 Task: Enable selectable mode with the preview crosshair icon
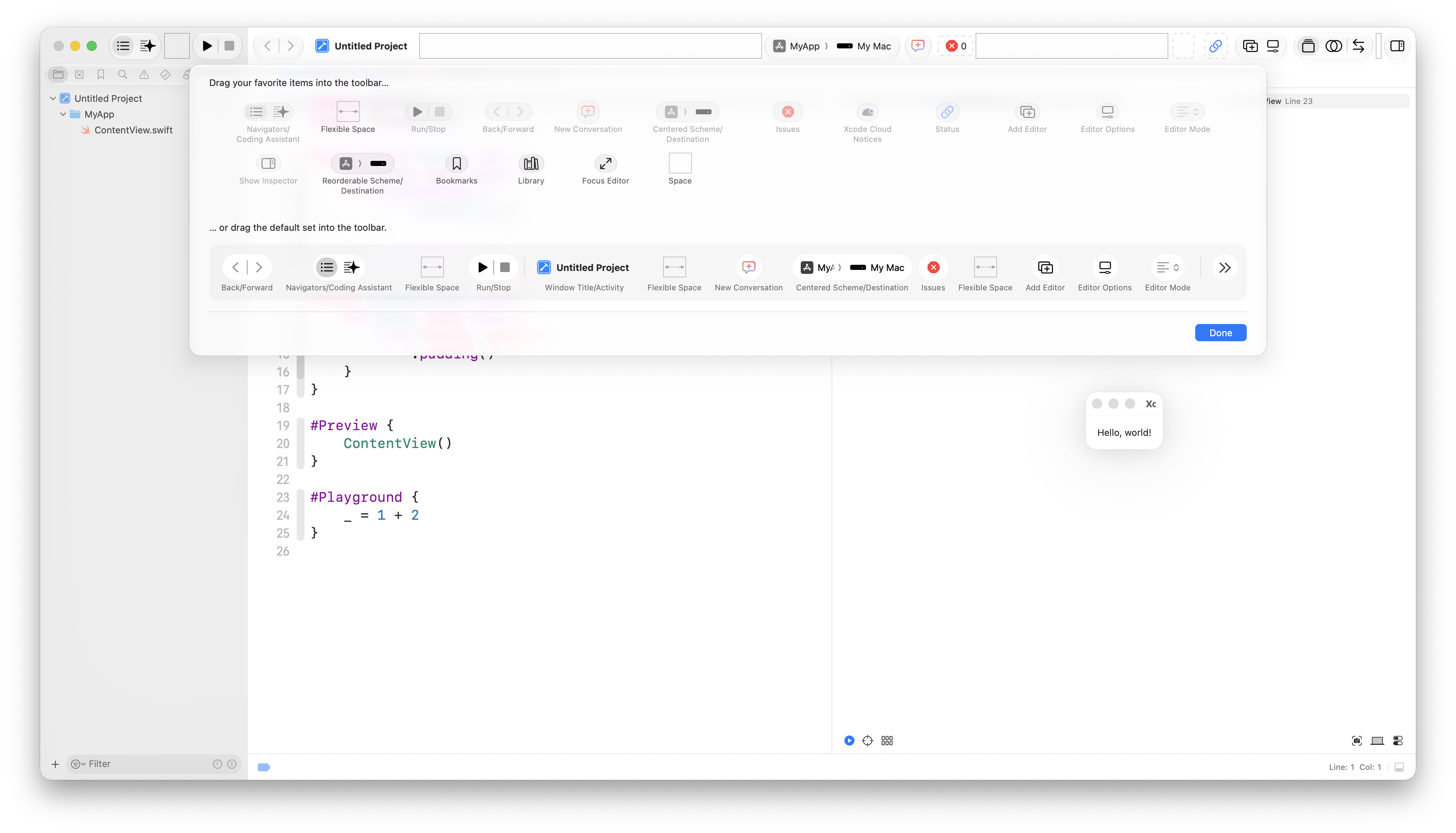[x=867, y=740]
